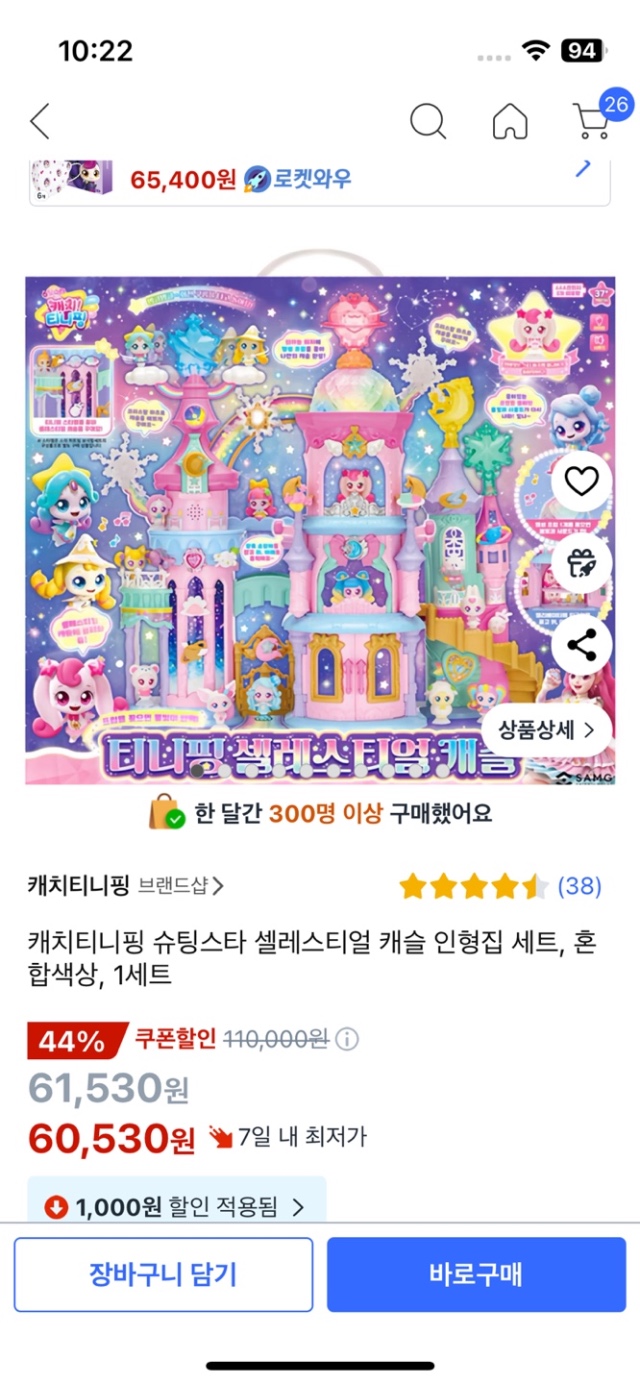This screenshot has height=1384, width=640.
Task: Tap the star rating display
Action: coord(474,885)
